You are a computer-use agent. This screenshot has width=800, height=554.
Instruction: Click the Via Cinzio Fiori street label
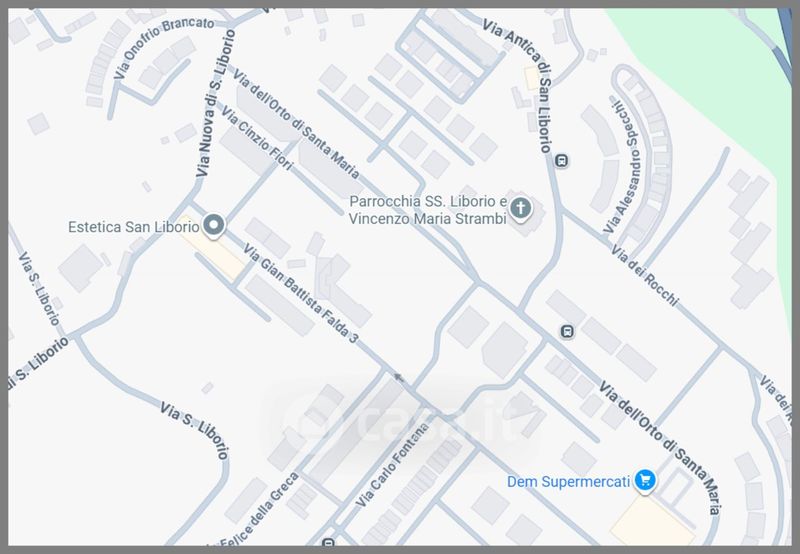coord(257,138)
